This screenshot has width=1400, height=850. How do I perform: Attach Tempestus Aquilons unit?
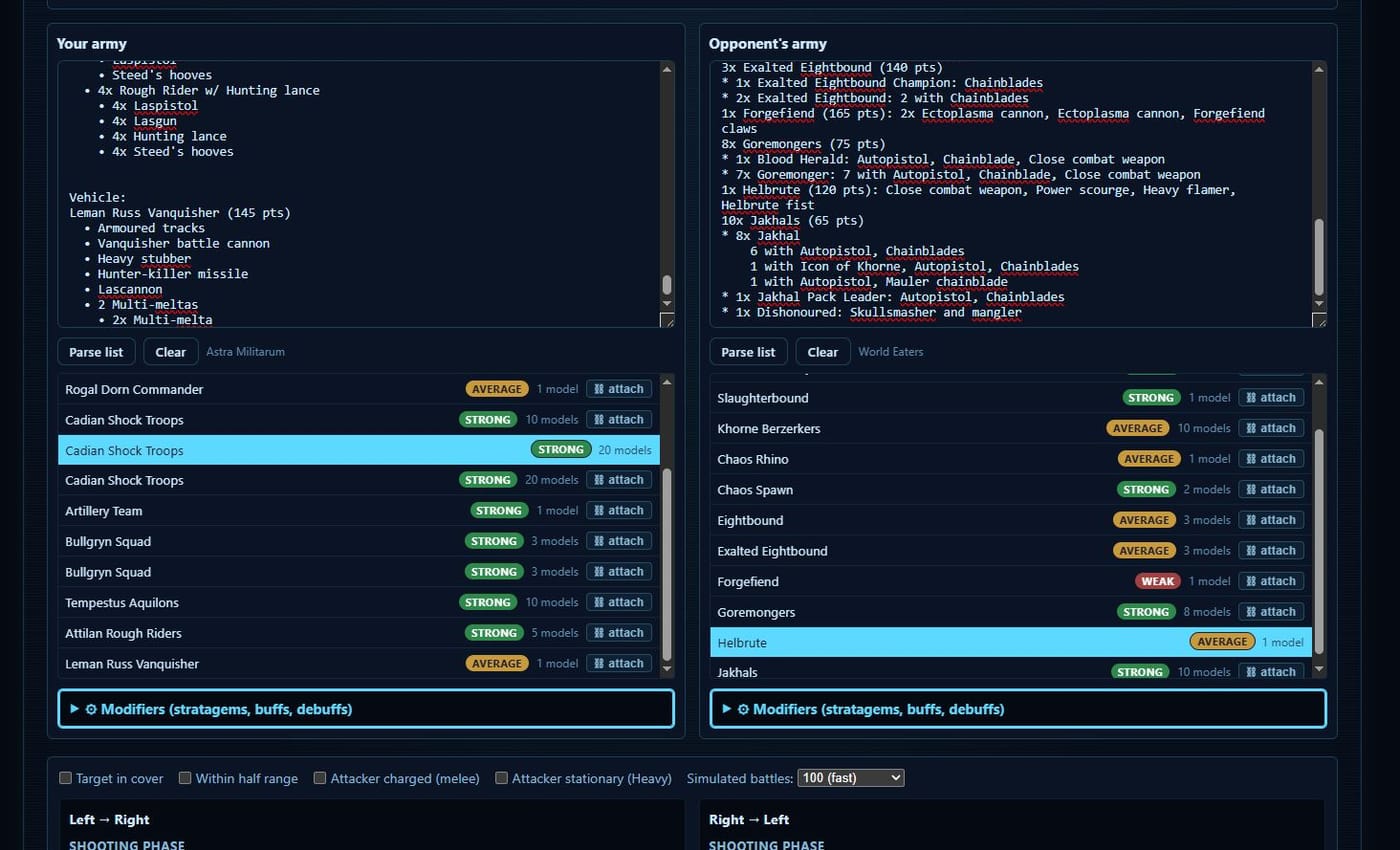tap(619, 602)
